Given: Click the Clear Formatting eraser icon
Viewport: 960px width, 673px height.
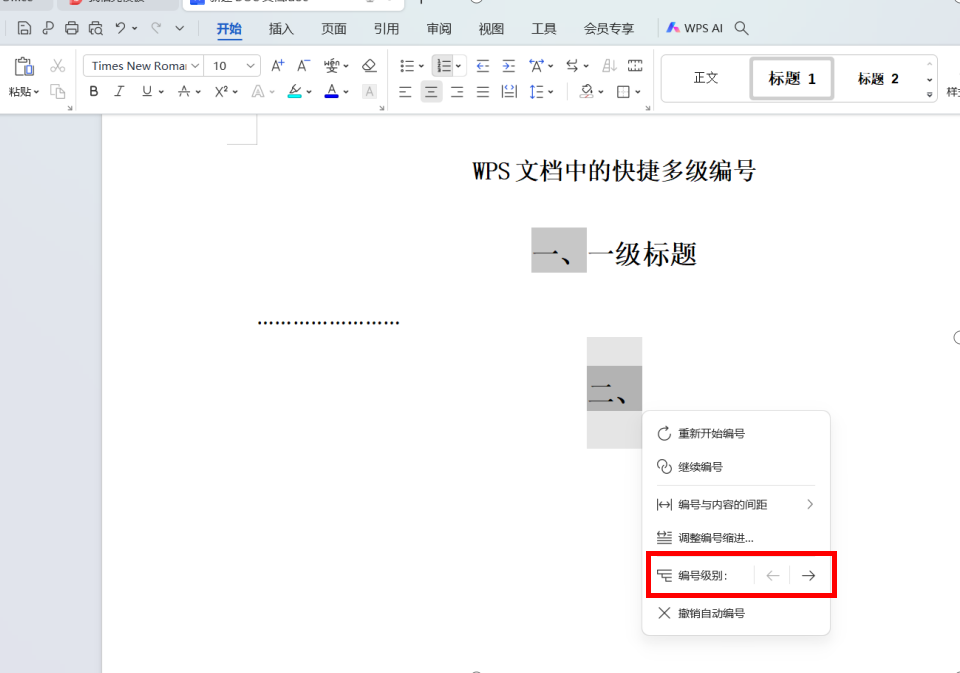Looking at the screenshot, I should pyautogui.click(x=369, y=66).
